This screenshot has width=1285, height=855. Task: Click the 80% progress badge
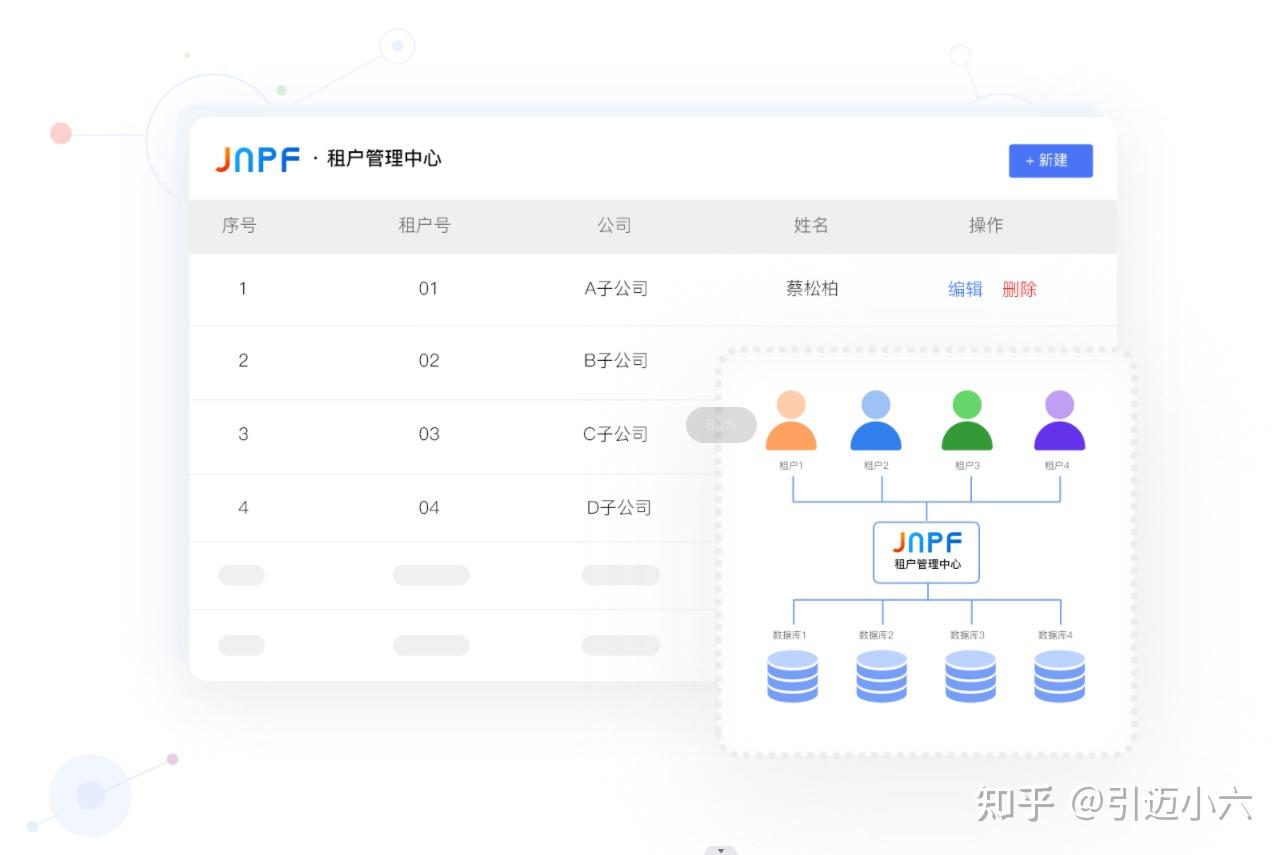pyautogui.click(x=720, y=425)
